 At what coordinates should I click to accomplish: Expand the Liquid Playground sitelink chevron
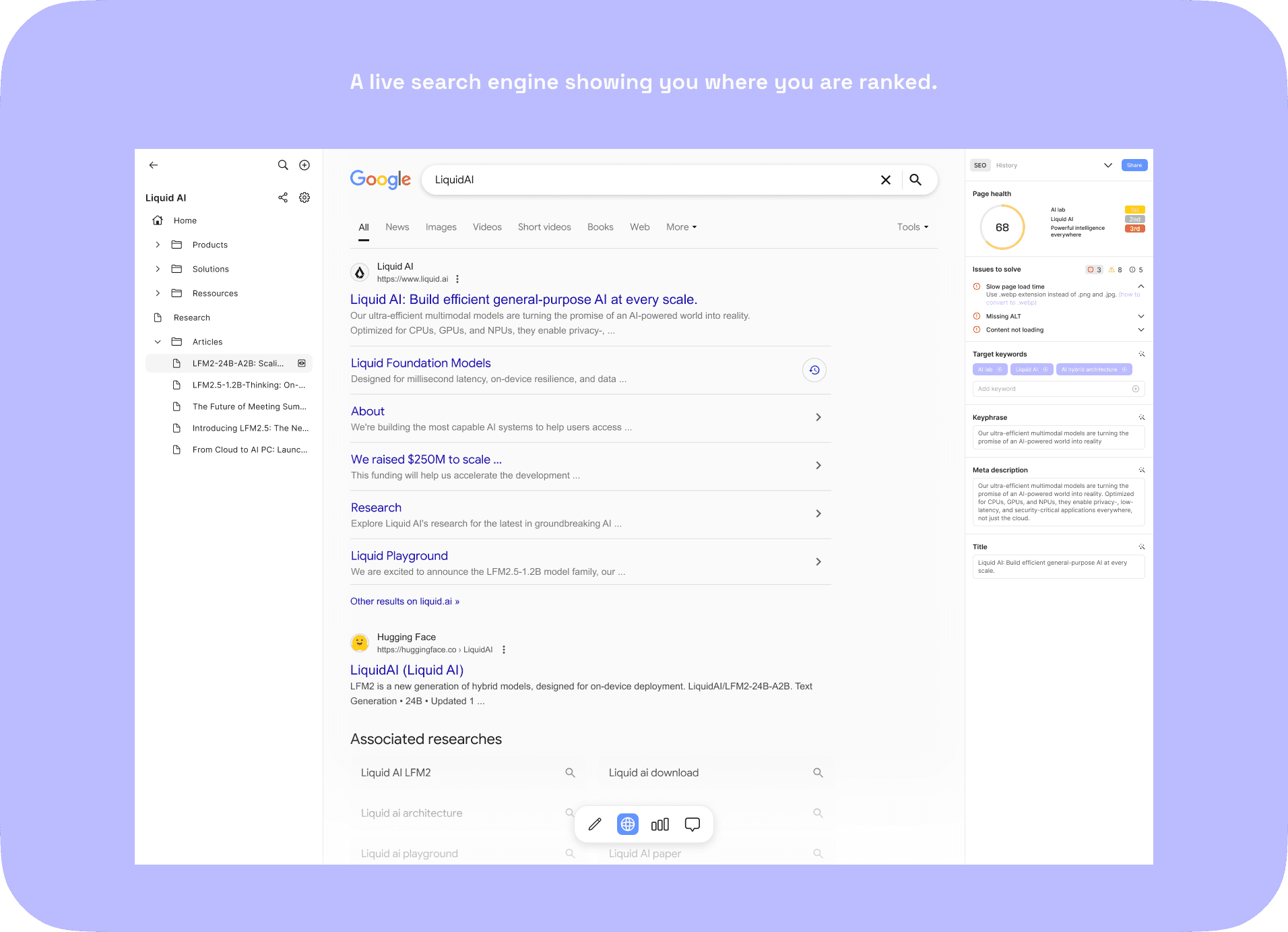(818, 562)
